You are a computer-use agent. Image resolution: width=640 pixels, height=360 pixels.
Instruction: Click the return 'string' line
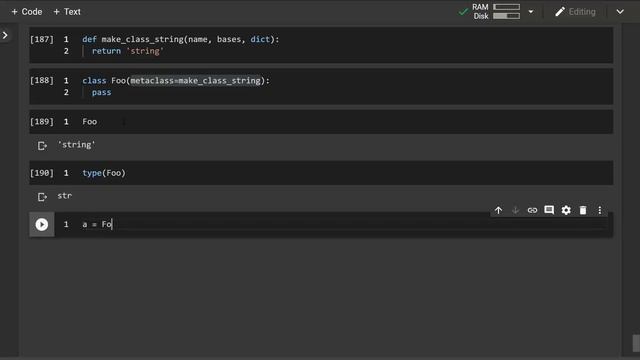click(127, 51)
